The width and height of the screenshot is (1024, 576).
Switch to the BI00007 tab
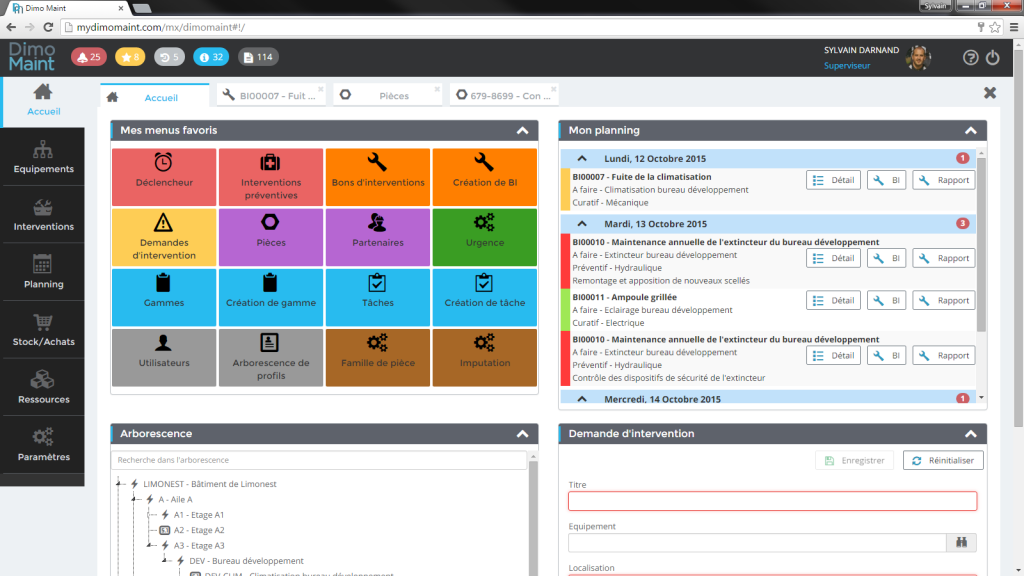tap(270, 96)
